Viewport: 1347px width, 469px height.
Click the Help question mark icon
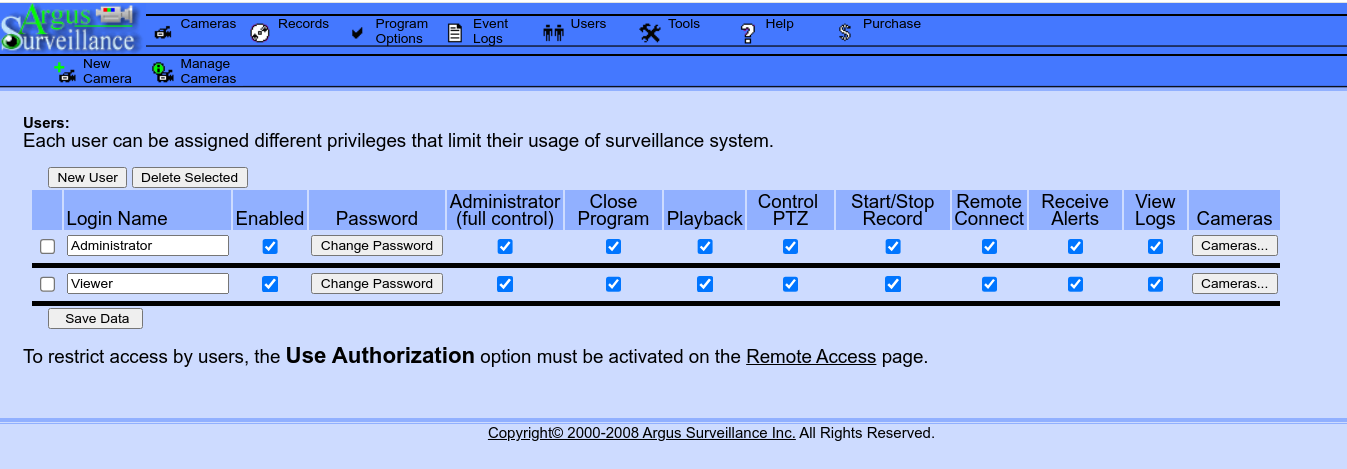coord(747,33)
